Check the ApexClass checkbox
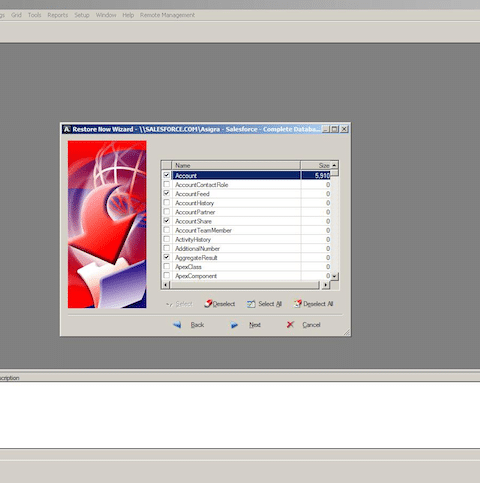 click(166, 266)
